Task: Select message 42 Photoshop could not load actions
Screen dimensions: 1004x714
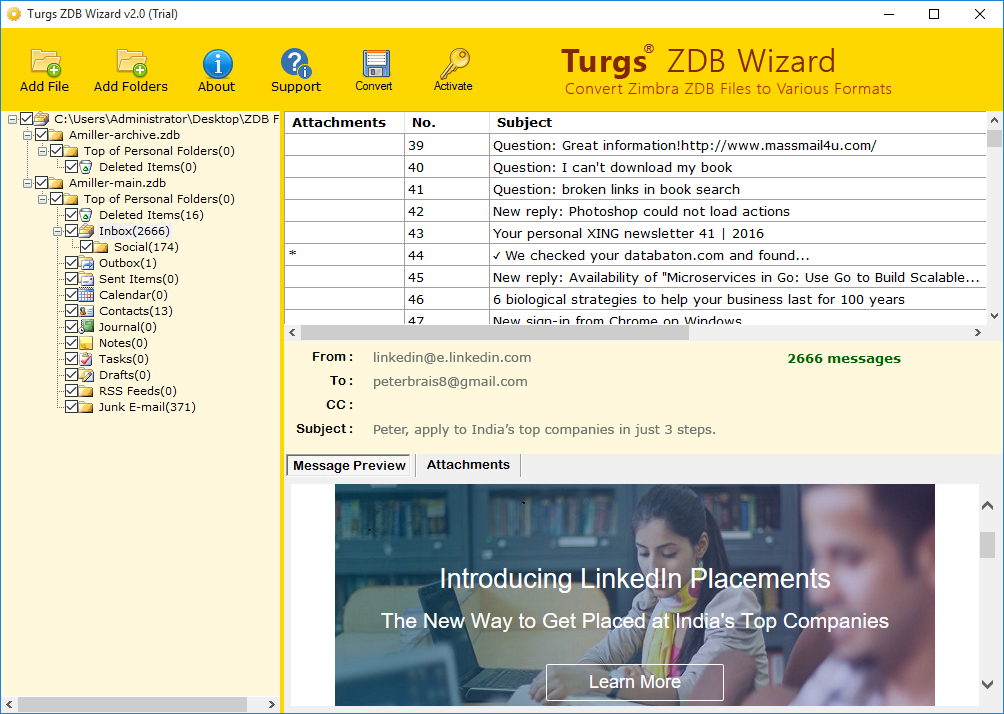Action: 635,211
